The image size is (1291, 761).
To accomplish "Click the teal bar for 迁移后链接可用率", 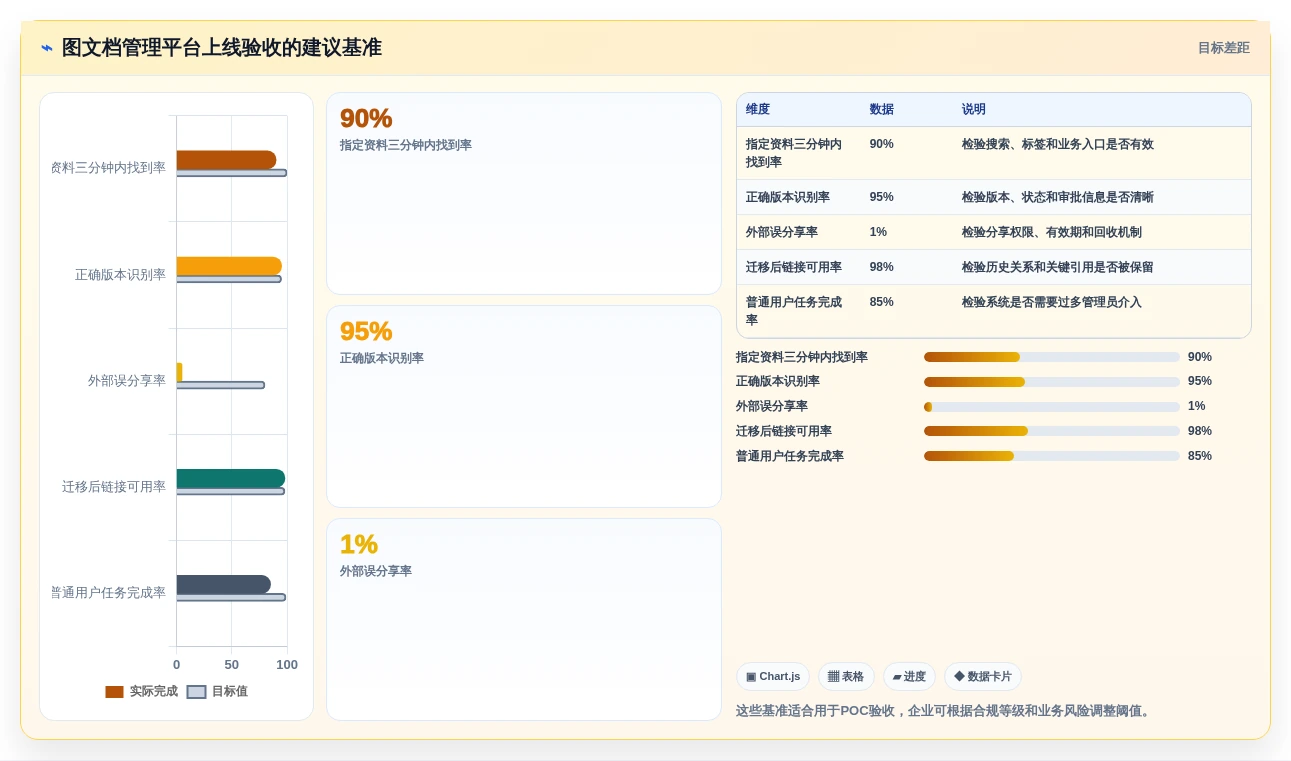I will pyautogui.click(x=231, y=478).
